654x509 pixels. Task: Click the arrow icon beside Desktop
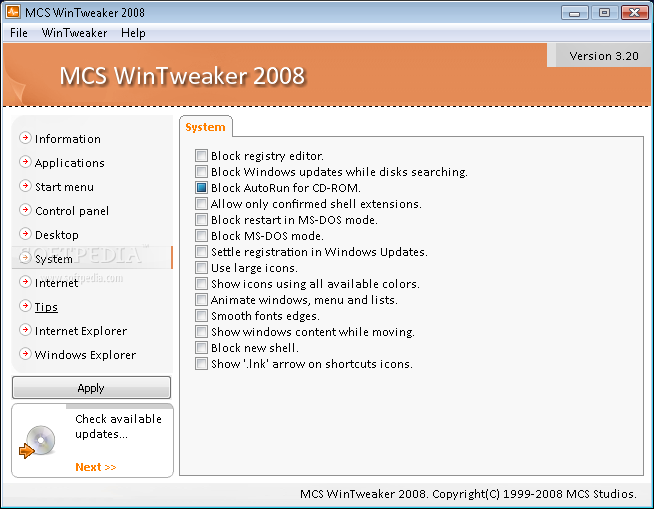(x=25, y=234)
